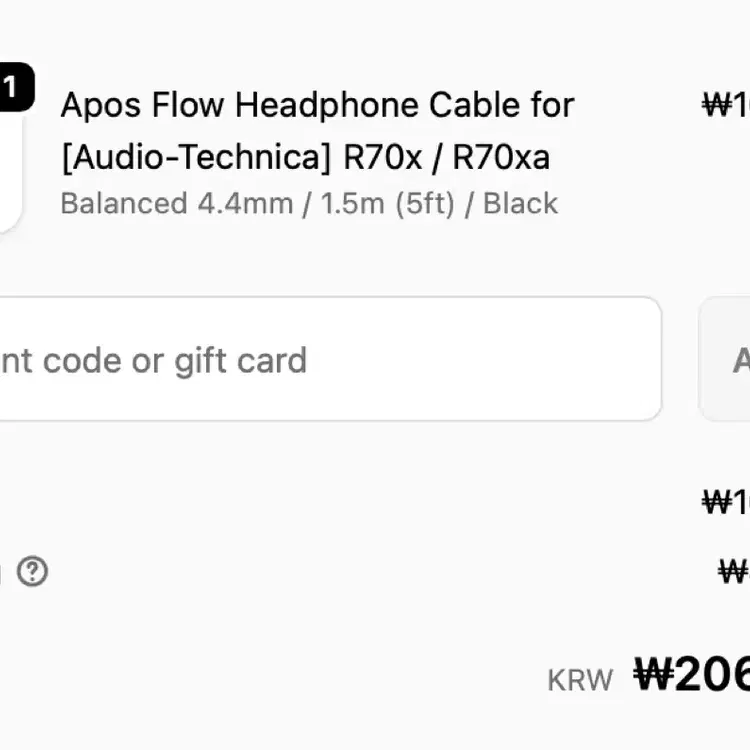Image resolution: width=750 pixels, height=750 pixels.
Task: Click the subtotal amount below the Apply button
Action: 727,501
